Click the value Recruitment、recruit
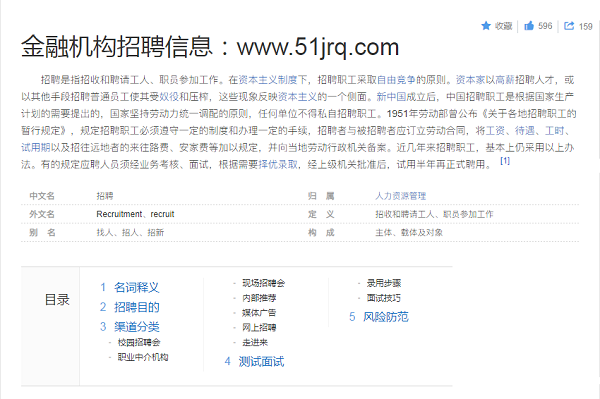The height and width of the screenshot is (399, 600). tap(135, 214)
